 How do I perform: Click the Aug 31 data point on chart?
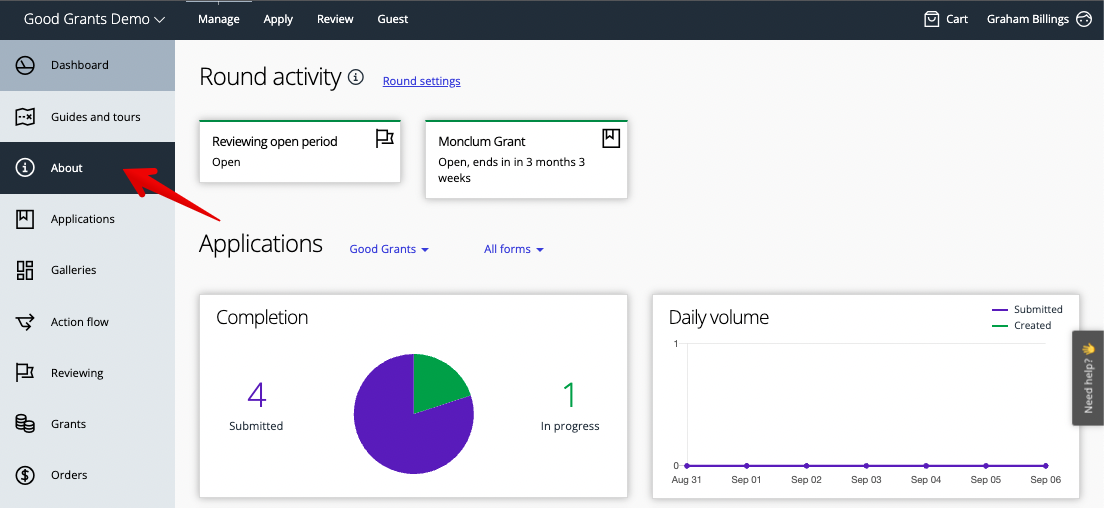tap(687, 466)
